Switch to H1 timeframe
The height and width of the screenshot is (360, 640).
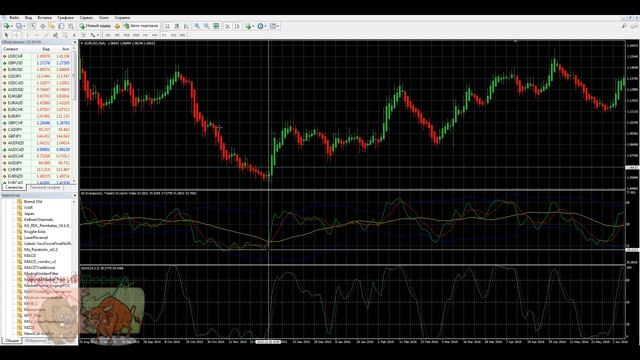click(145, 35)
